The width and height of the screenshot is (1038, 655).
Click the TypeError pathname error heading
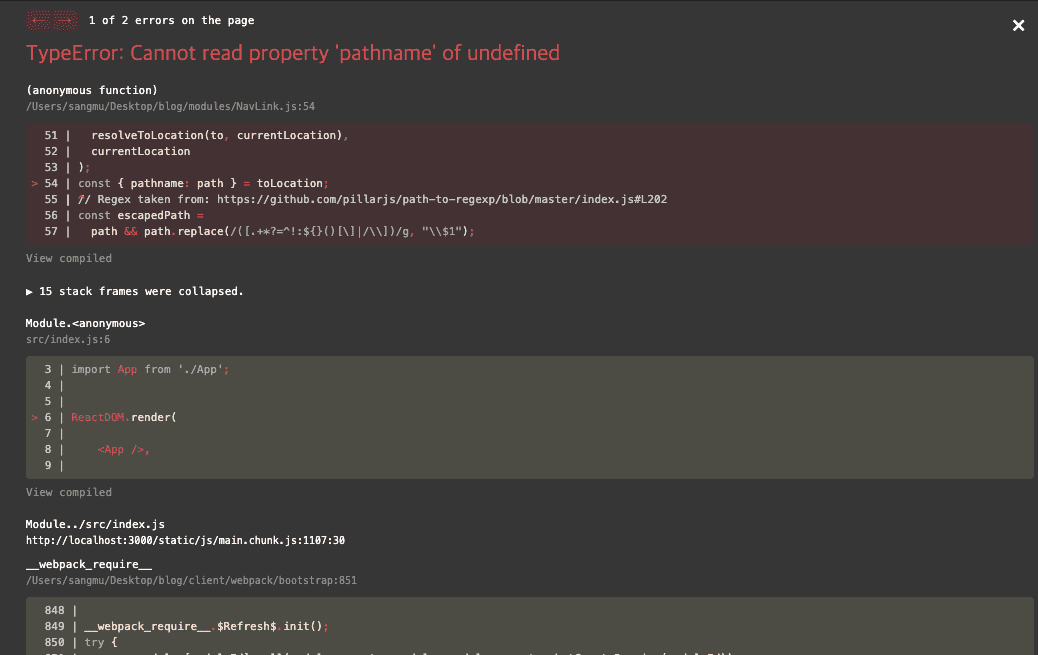pyautogui.click(x=292, y=53)
